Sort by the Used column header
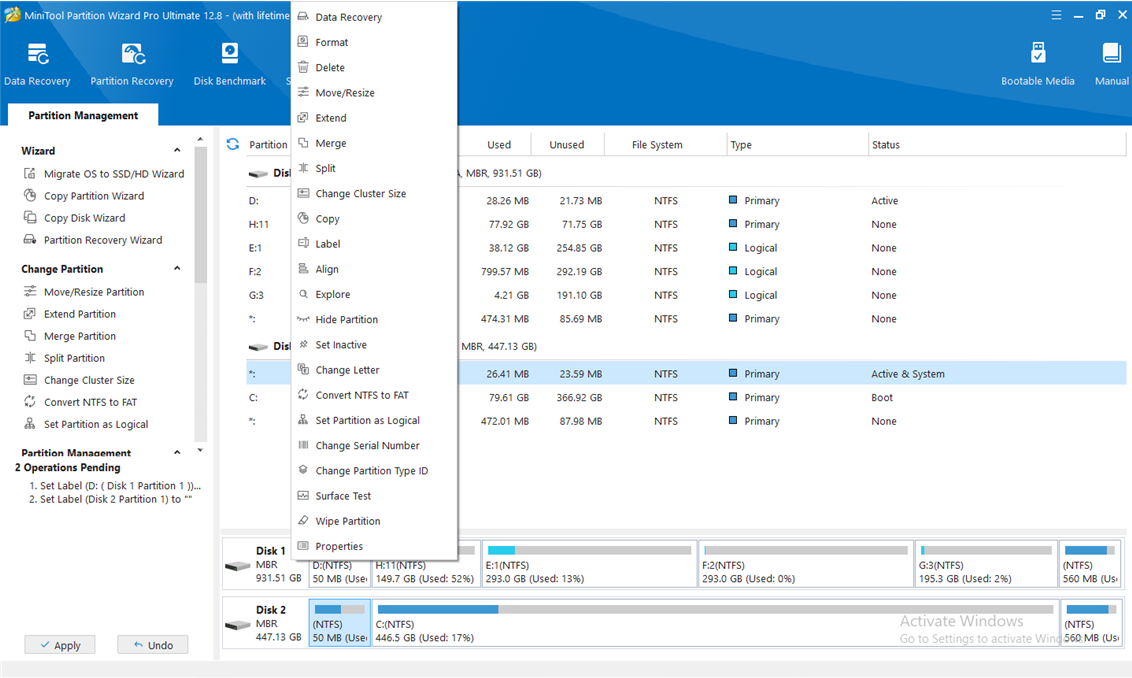Viewport: 1132px width, 678px height. coord(499,144)
